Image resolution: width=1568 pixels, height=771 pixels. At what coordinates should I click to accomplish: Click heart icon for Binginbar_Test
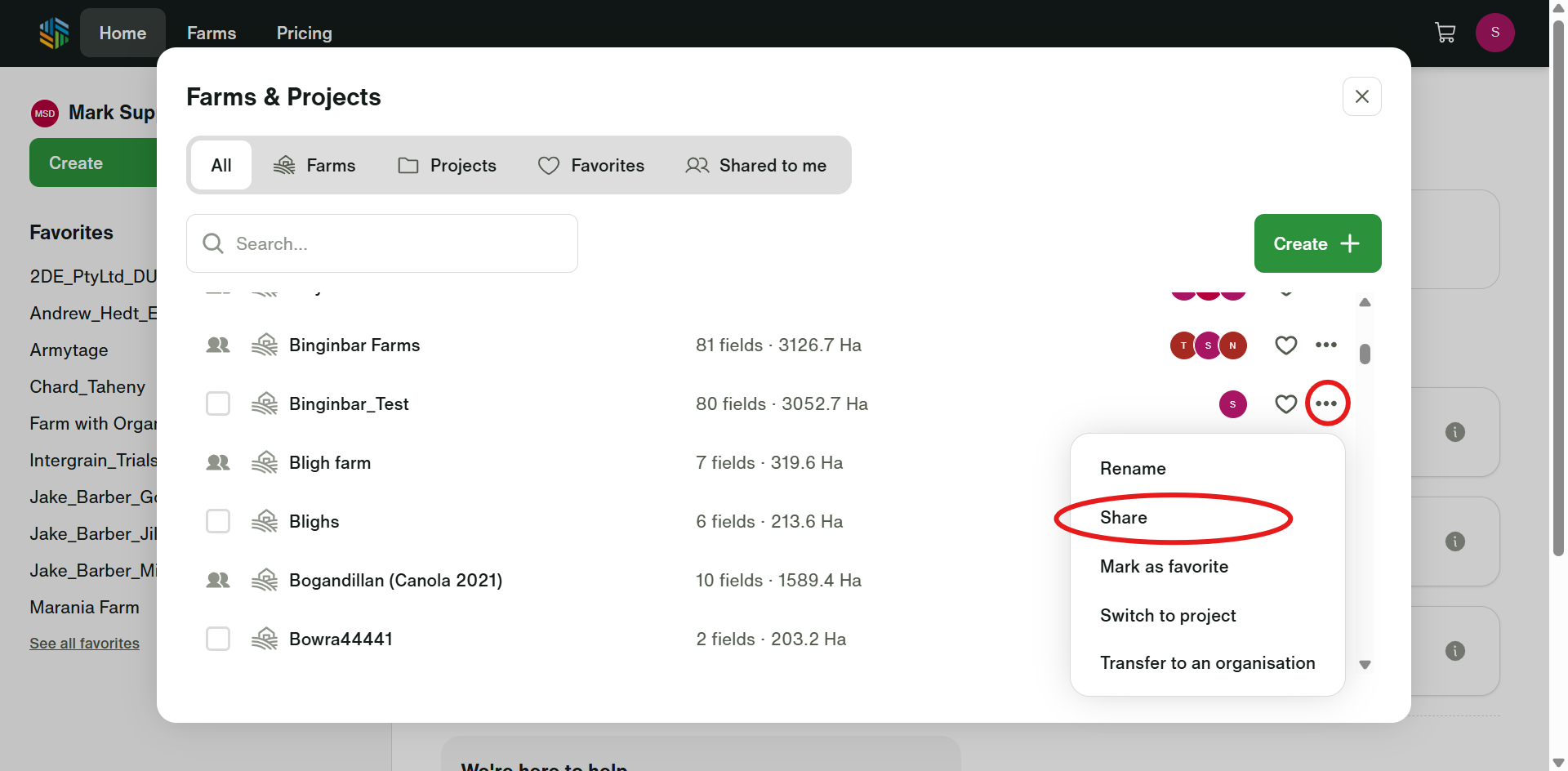click(x=1285, y=404)
